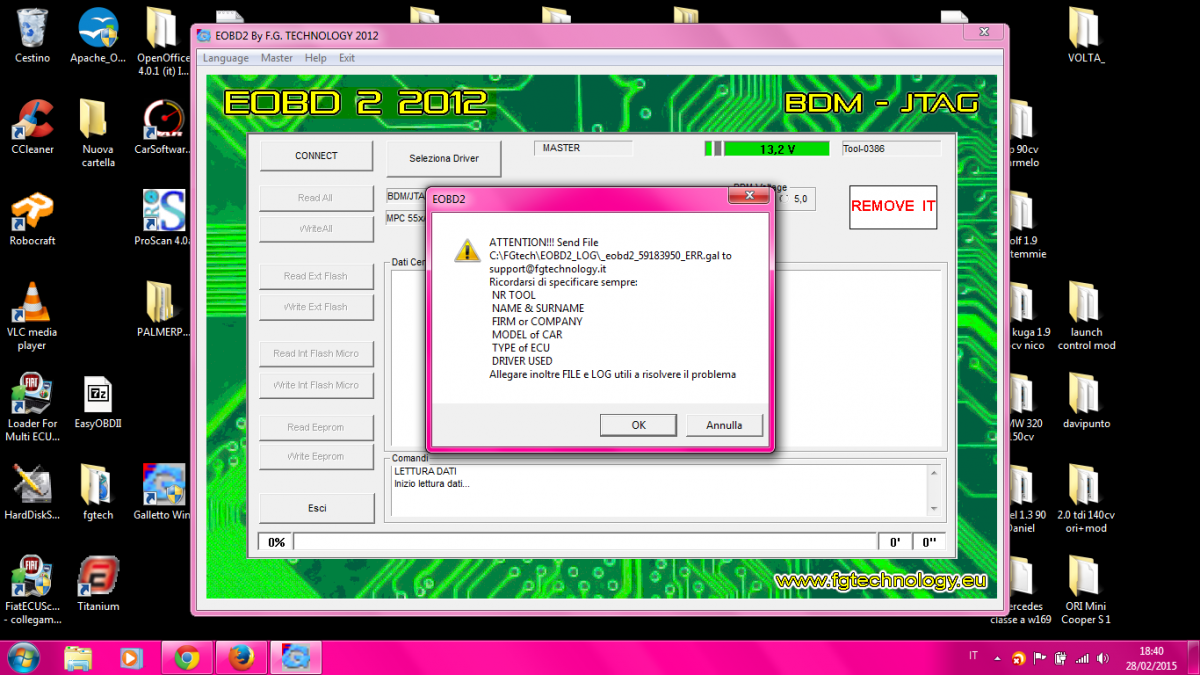Select the 2.0 tdi 140cv ori+mod folder
Image resolution: width=1200 pixels, height=675 pixels.
point(1087,499)
